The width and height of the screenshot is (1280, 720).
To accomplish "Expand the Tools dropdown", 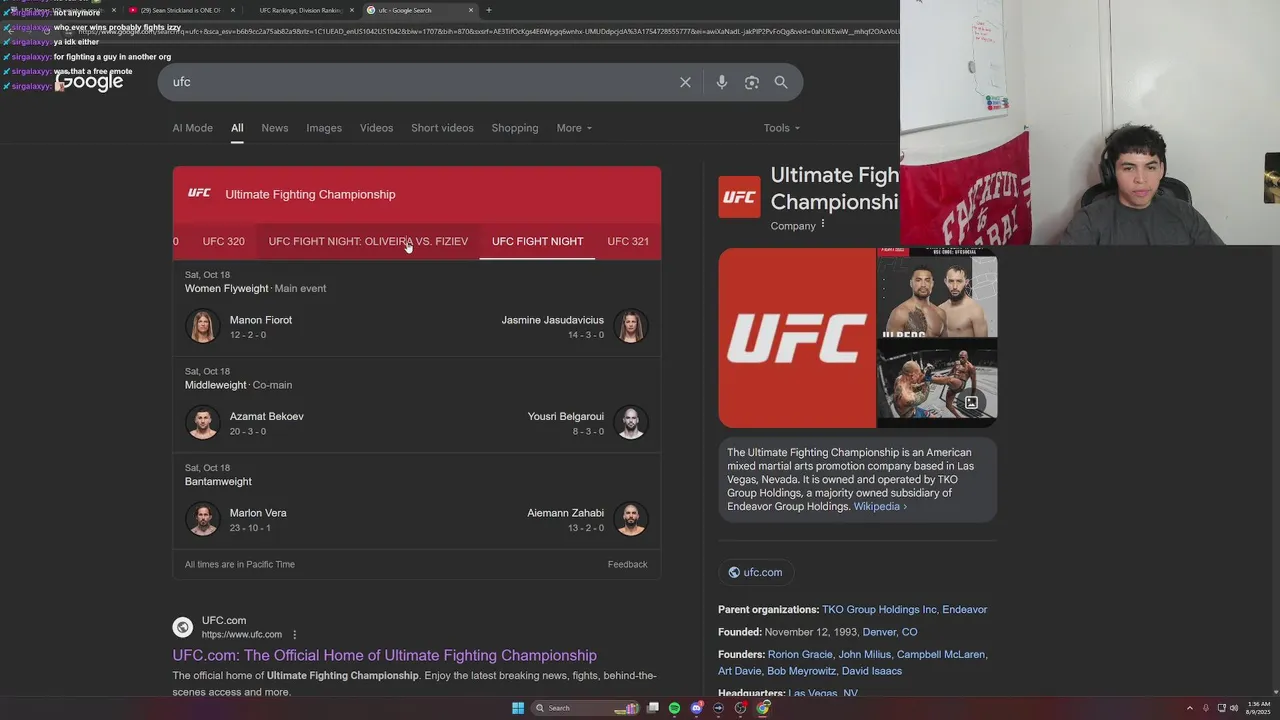I will pos(782,128).
